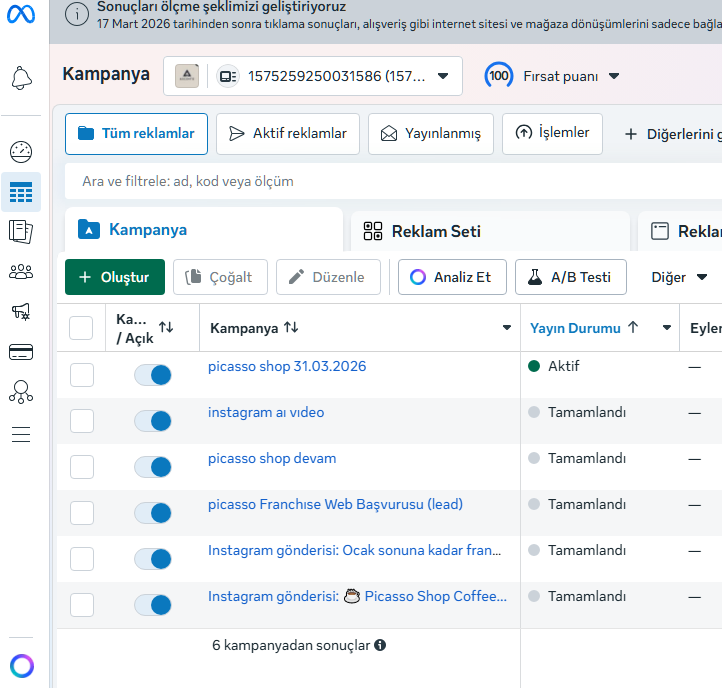Open Audiences people icon in sidebar
This screenshot has width=722, height=688.
pos(21,272)
